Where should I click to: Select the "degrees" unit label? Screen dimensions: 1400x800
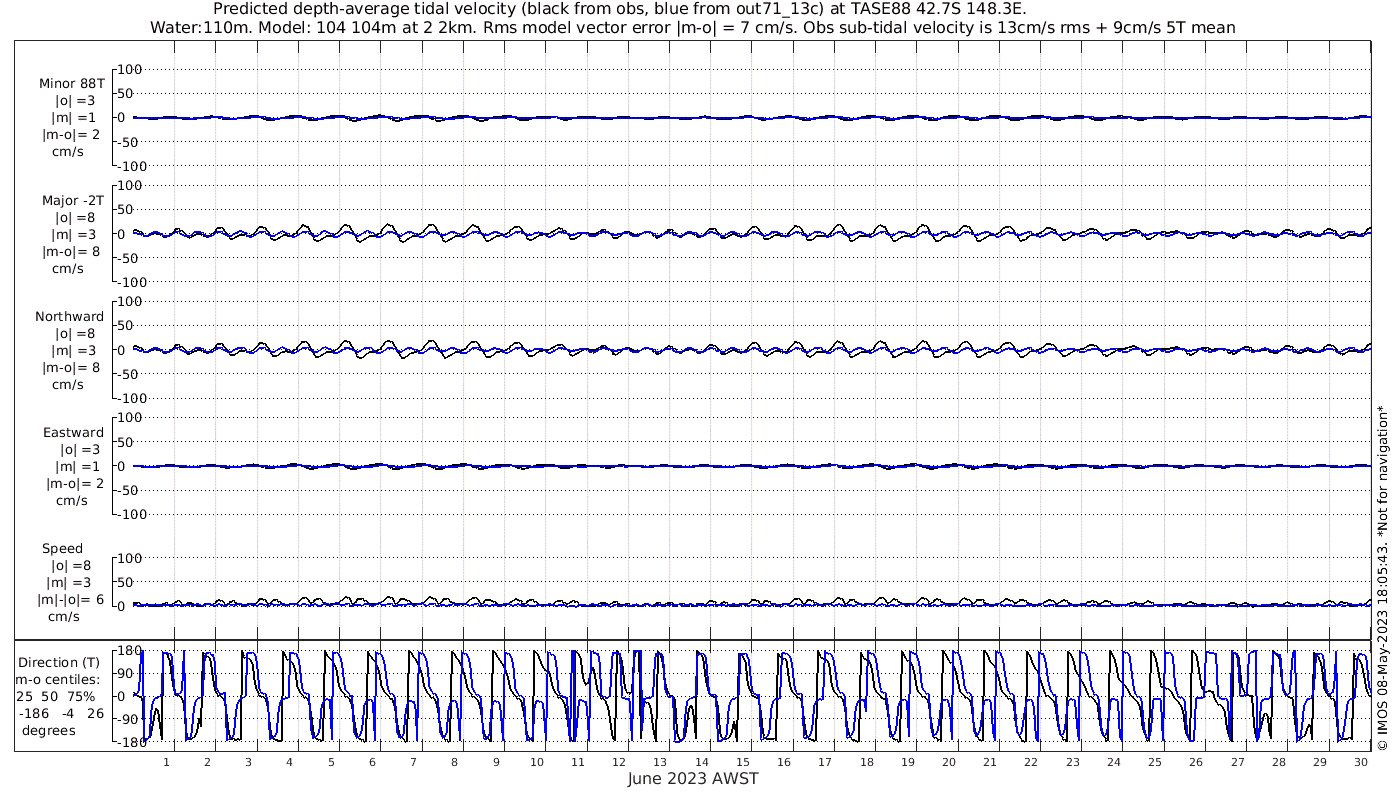(x=49, y=730)
